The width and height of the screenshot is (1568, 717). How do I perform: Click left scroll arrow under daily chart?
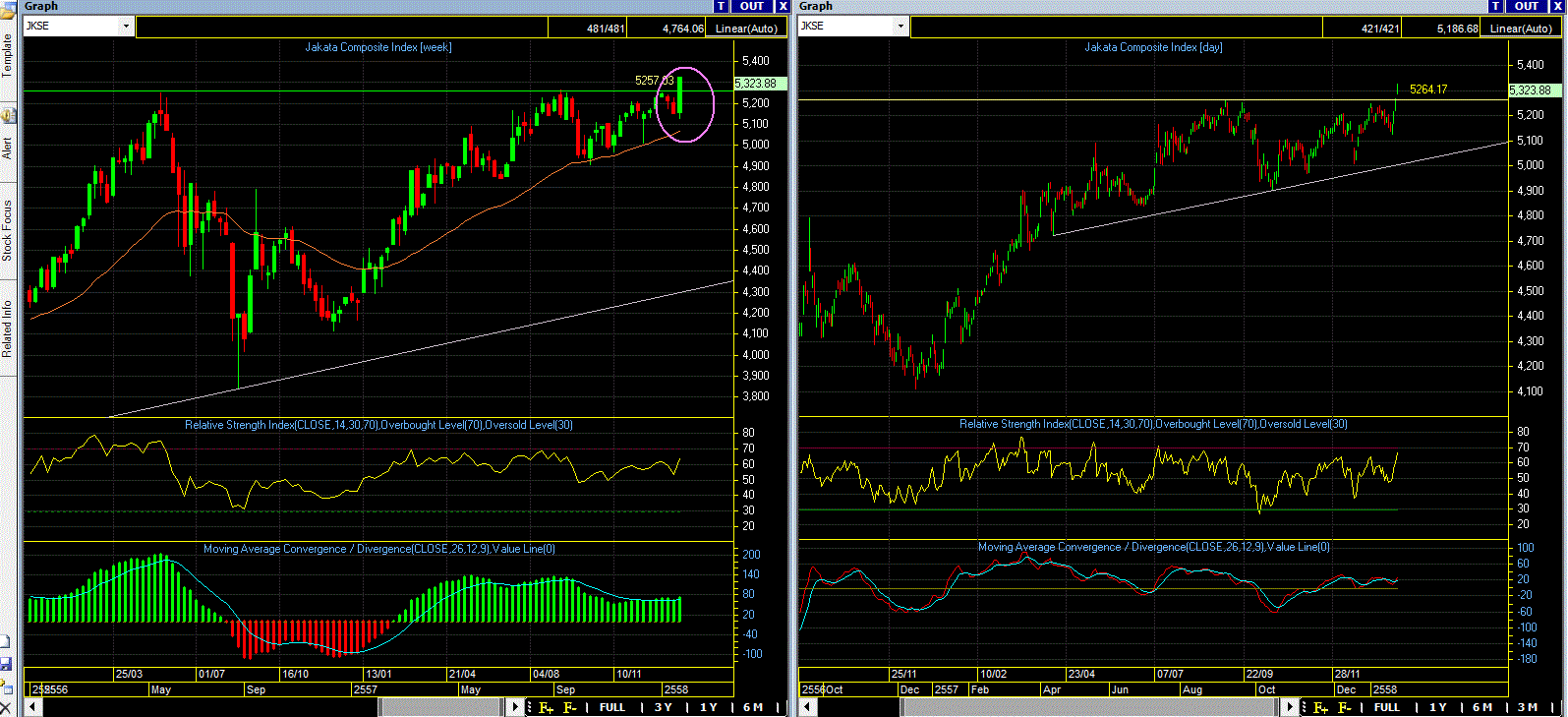[806, 707]
